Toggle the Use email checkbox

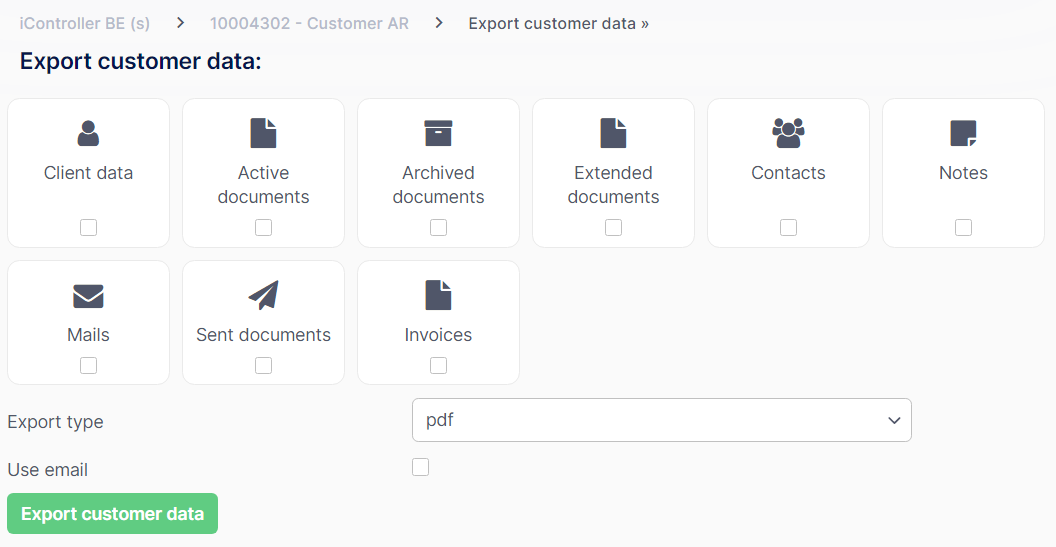[x=420, y=468]
